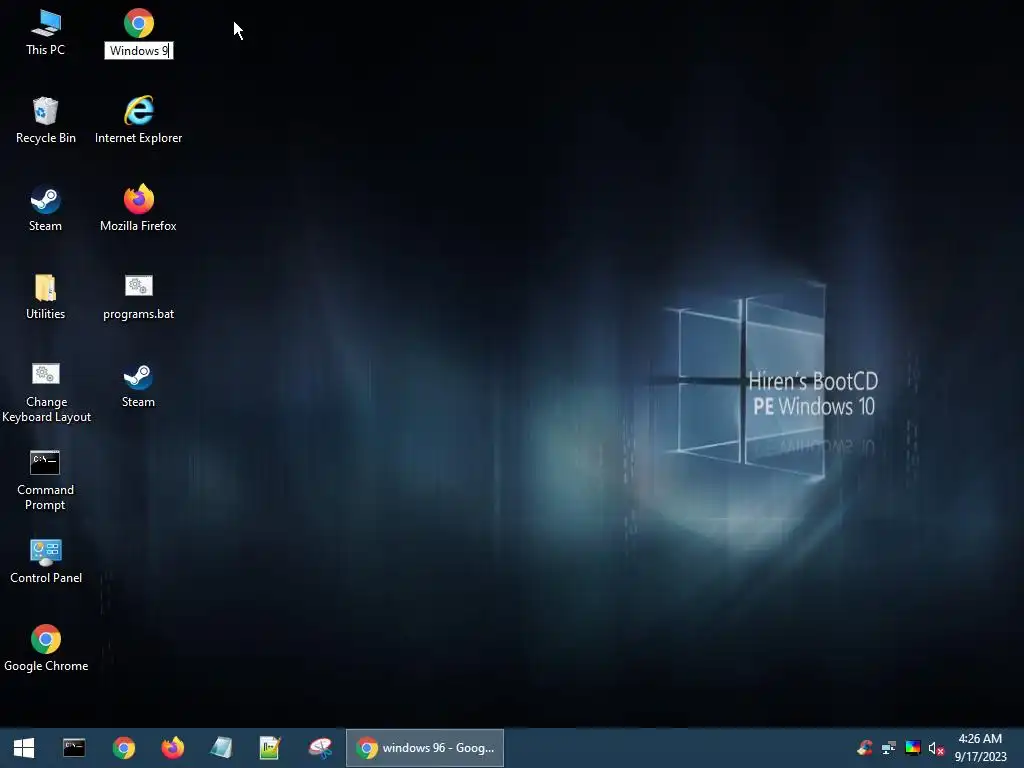The height and width of the screenshot is (768, 1024).
Task: Click the muted volume tray icon
Action: click(936, 748)
